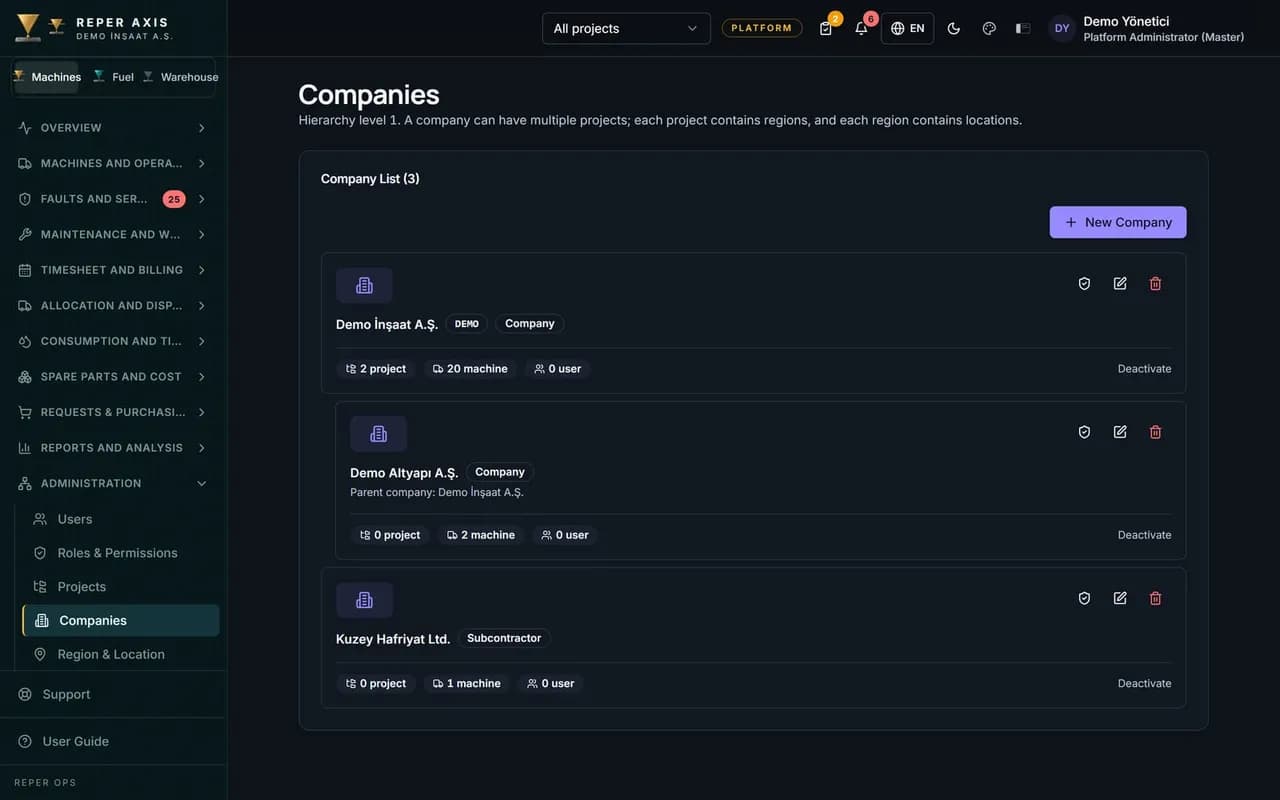
Task: Edit the Demo İnşaat A.Ş. company
Action: (x=1120, y=284)
